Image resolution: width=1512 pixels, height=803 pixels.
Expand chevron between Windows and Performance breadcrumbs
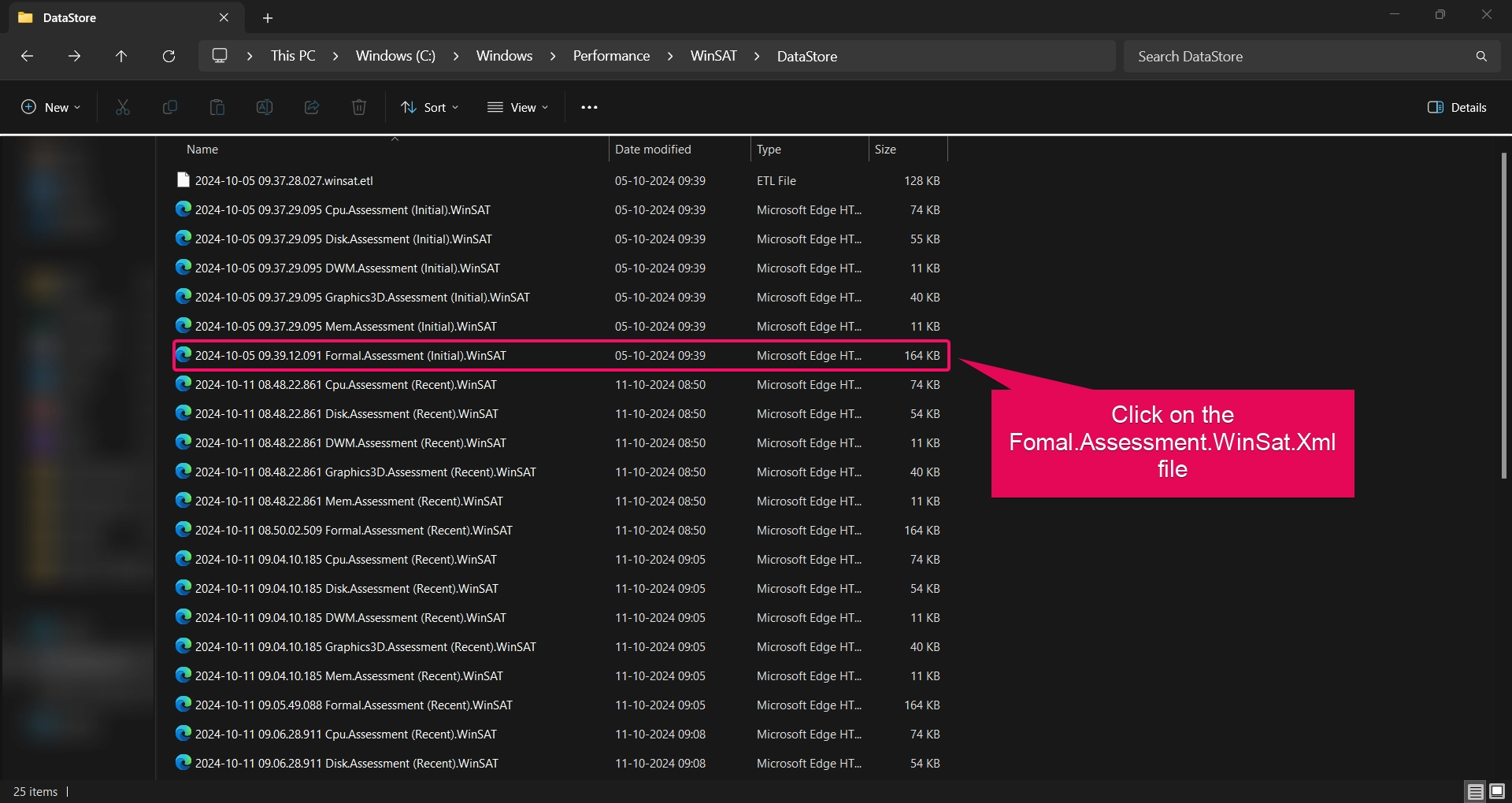click(x=553, y=56)
